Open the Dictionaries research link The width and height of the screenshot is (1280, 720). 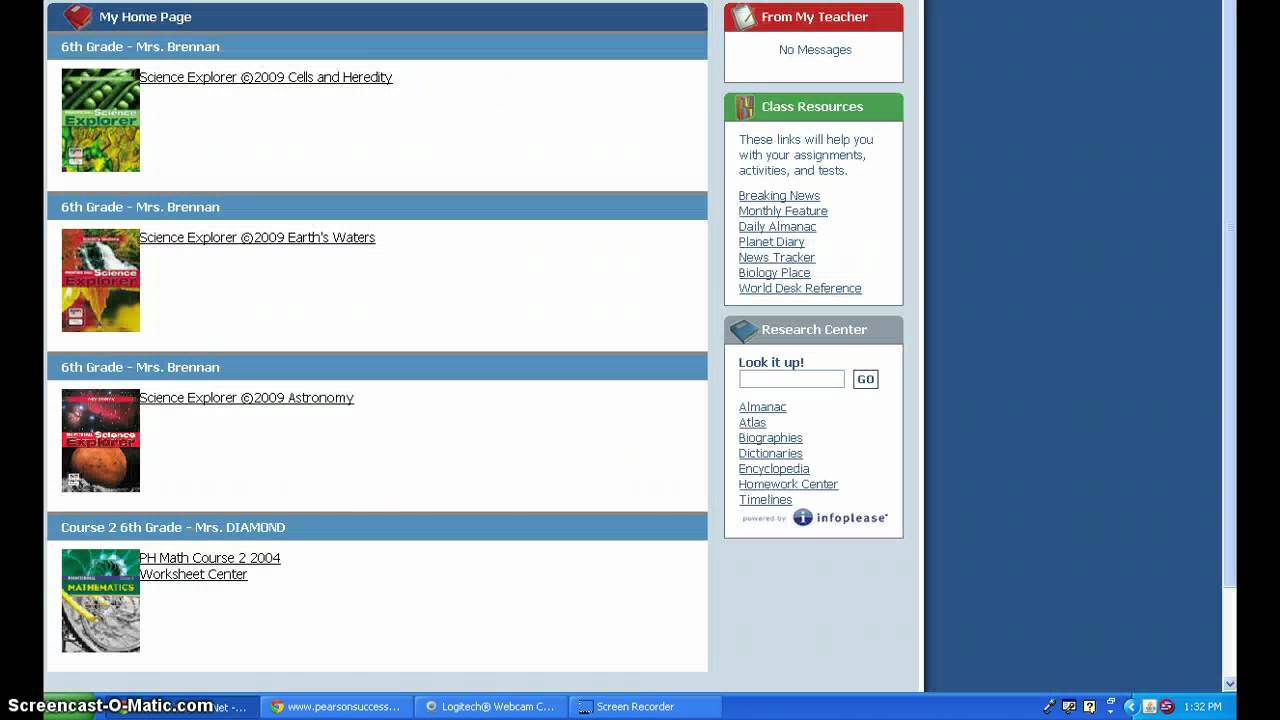tap(770, 453)
